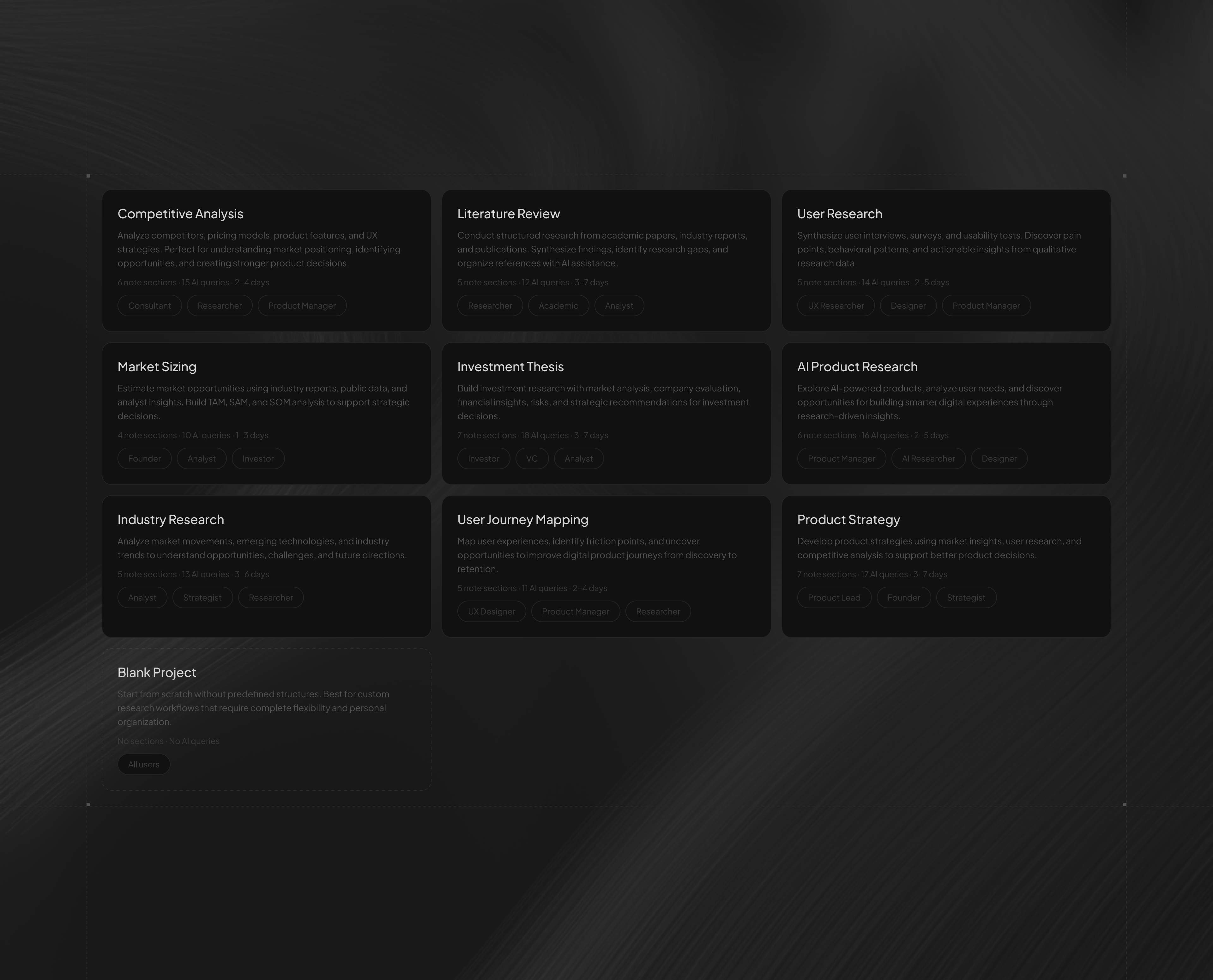Select the UX Researcher tag
Viewport: 1213px width, 980px height.
(836, 305)
